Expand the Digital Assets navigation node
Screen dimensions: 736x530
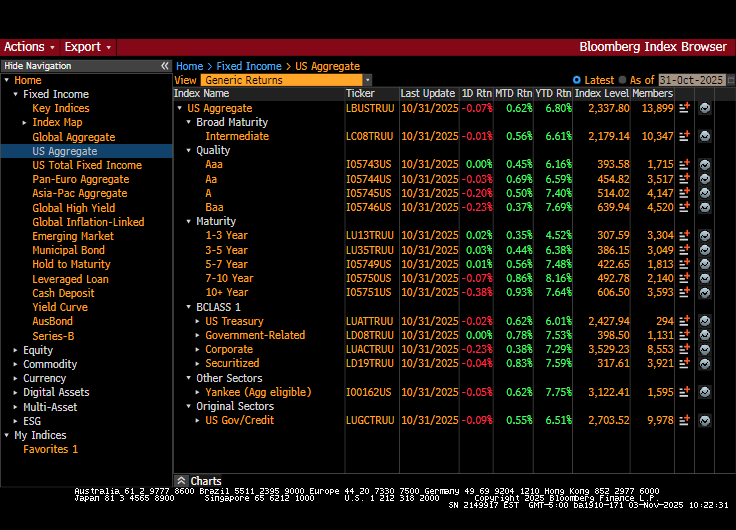click(15, 393)
